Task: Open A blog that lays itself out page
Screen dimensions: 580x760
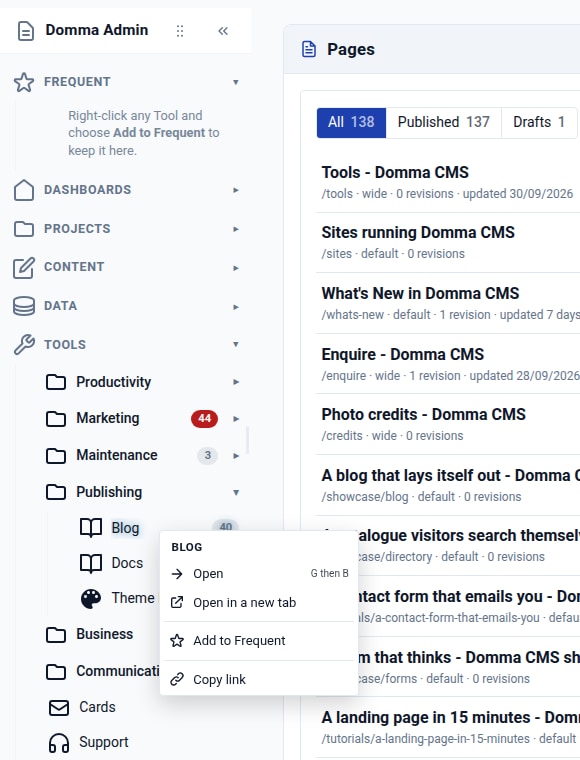Action: coord(451,476)
